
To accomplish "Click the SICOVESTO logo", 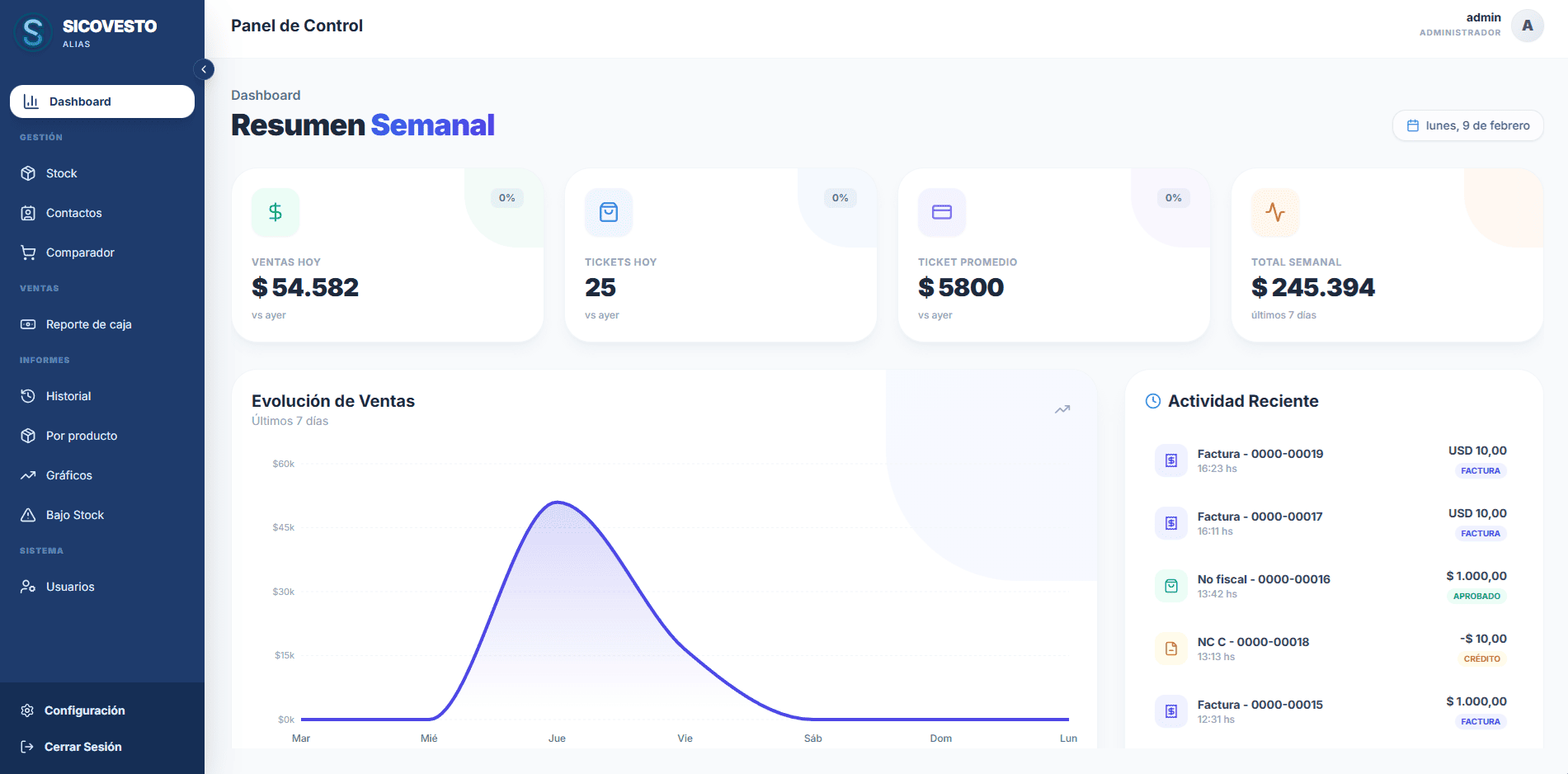I will (x=33, y=33).
